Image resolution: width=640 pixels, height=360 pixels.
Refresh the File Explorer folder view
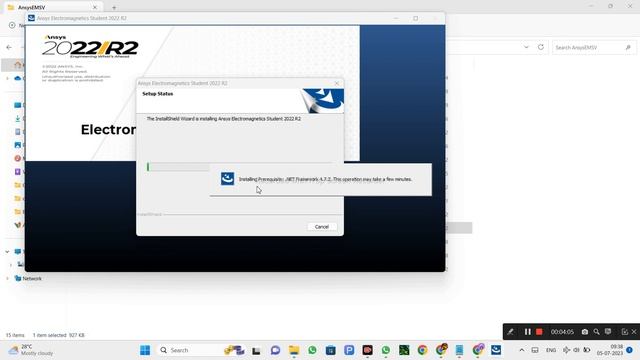pyautogui.click(x=541, y=47)
